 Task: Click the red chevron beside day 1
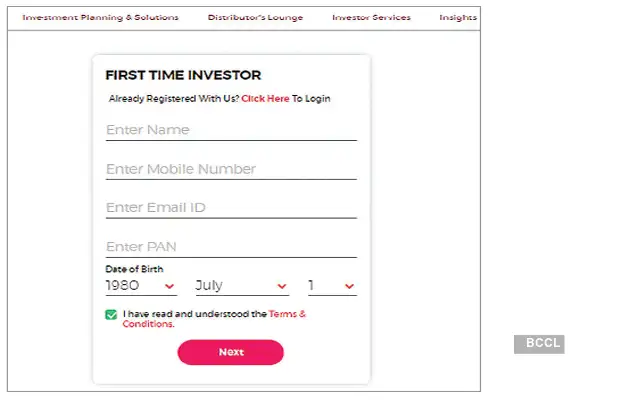coord(349,287)
